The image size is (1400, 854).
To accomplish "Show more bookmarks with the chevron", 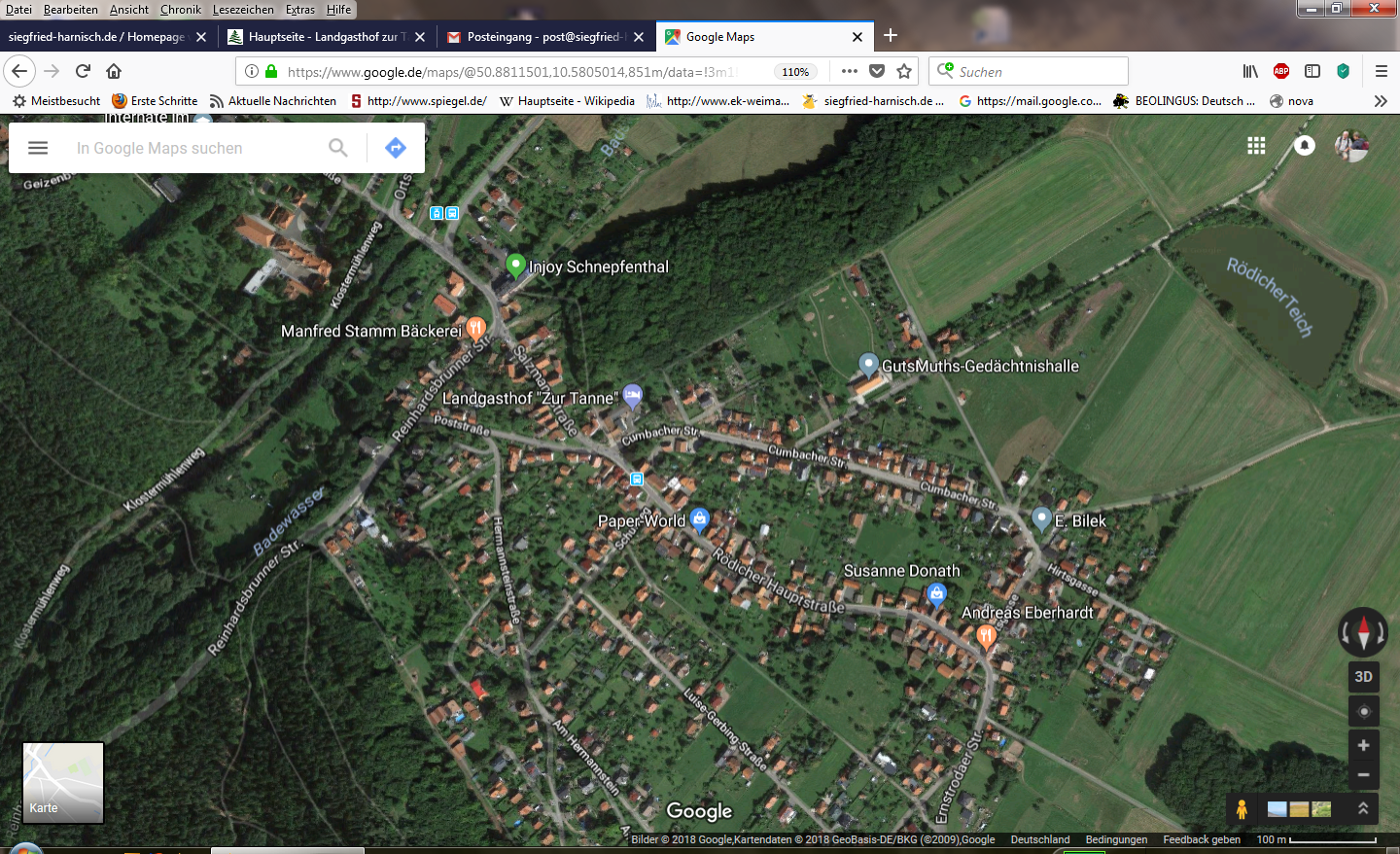I will tap(1381, 101).
